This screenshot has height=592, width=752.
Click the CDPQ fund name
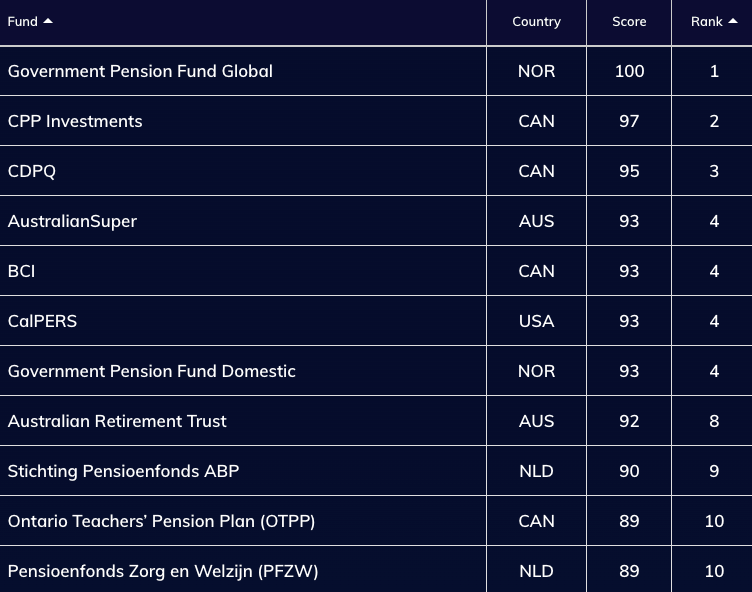pos(32,171)
